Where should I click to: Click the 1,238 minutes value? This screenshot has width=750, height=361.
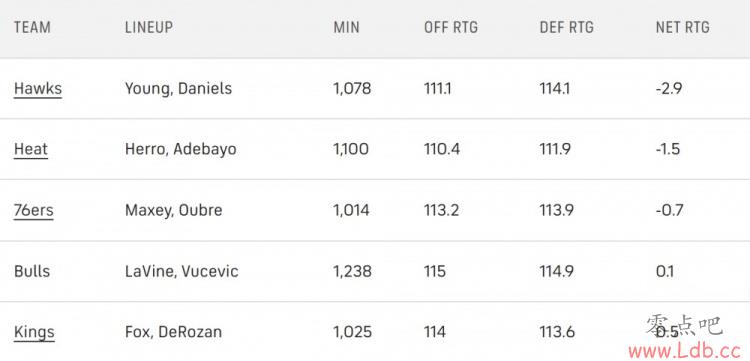[x=353, y=272]
